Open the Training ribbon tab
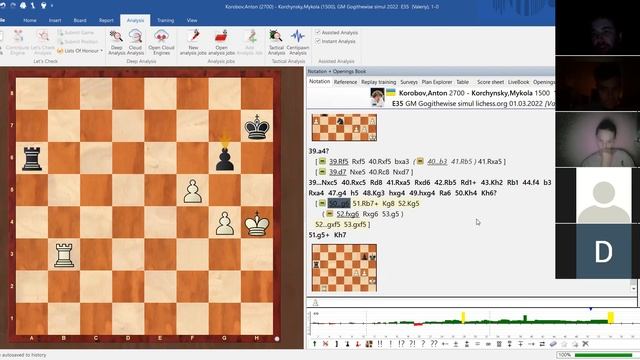Screen dimensions: 640x360 tap(165, 20)
